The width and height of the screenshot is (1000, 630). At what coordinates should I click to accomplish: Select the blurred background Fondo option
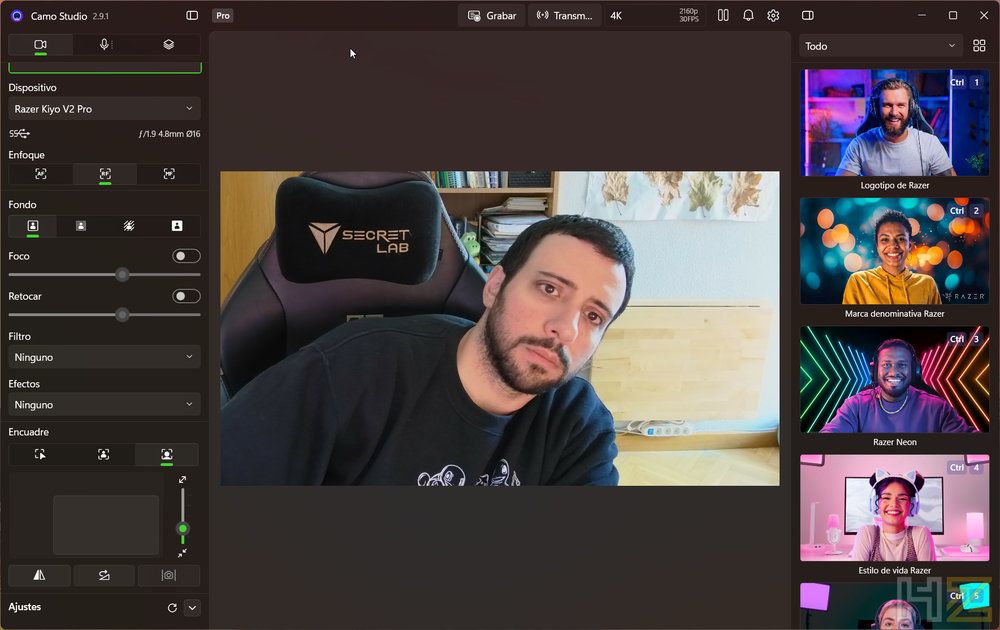[81, 226]
